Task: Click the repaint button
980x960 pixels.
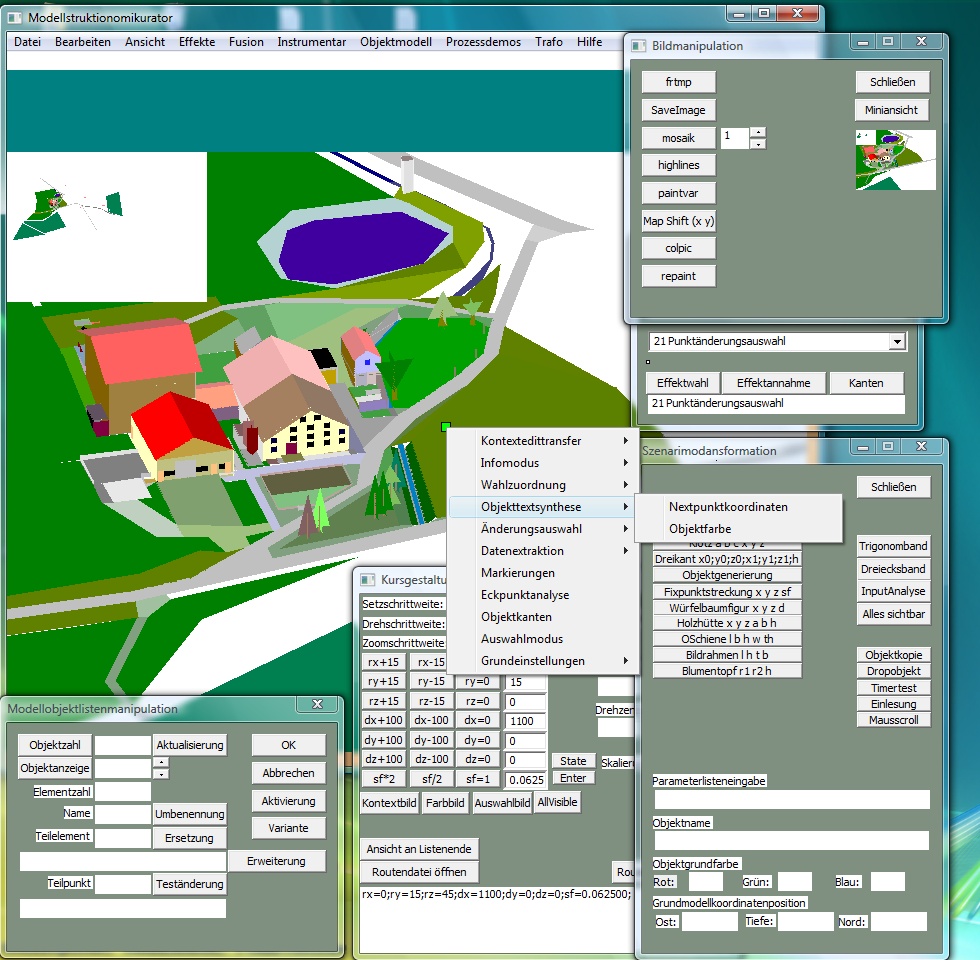Action: [x=679, y=276]
